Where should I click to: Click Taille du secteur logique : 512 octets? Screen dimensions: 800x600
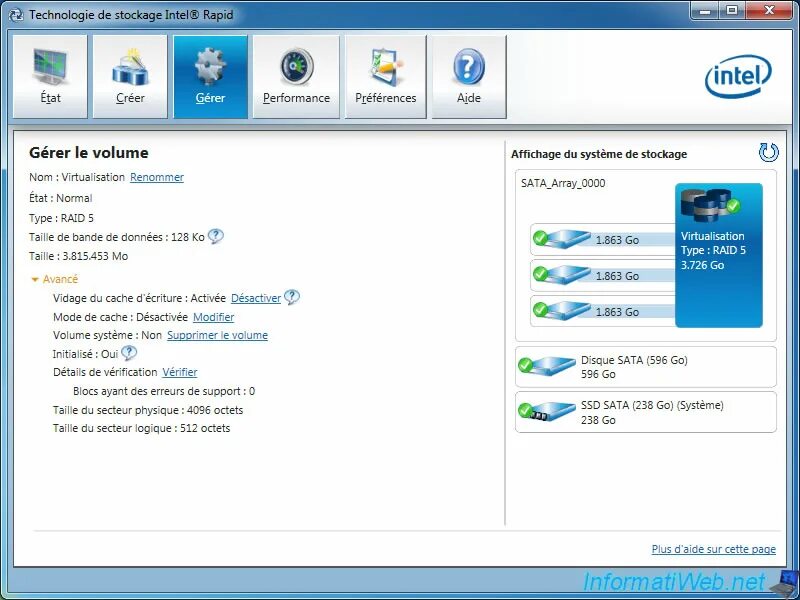click(141, 428)
